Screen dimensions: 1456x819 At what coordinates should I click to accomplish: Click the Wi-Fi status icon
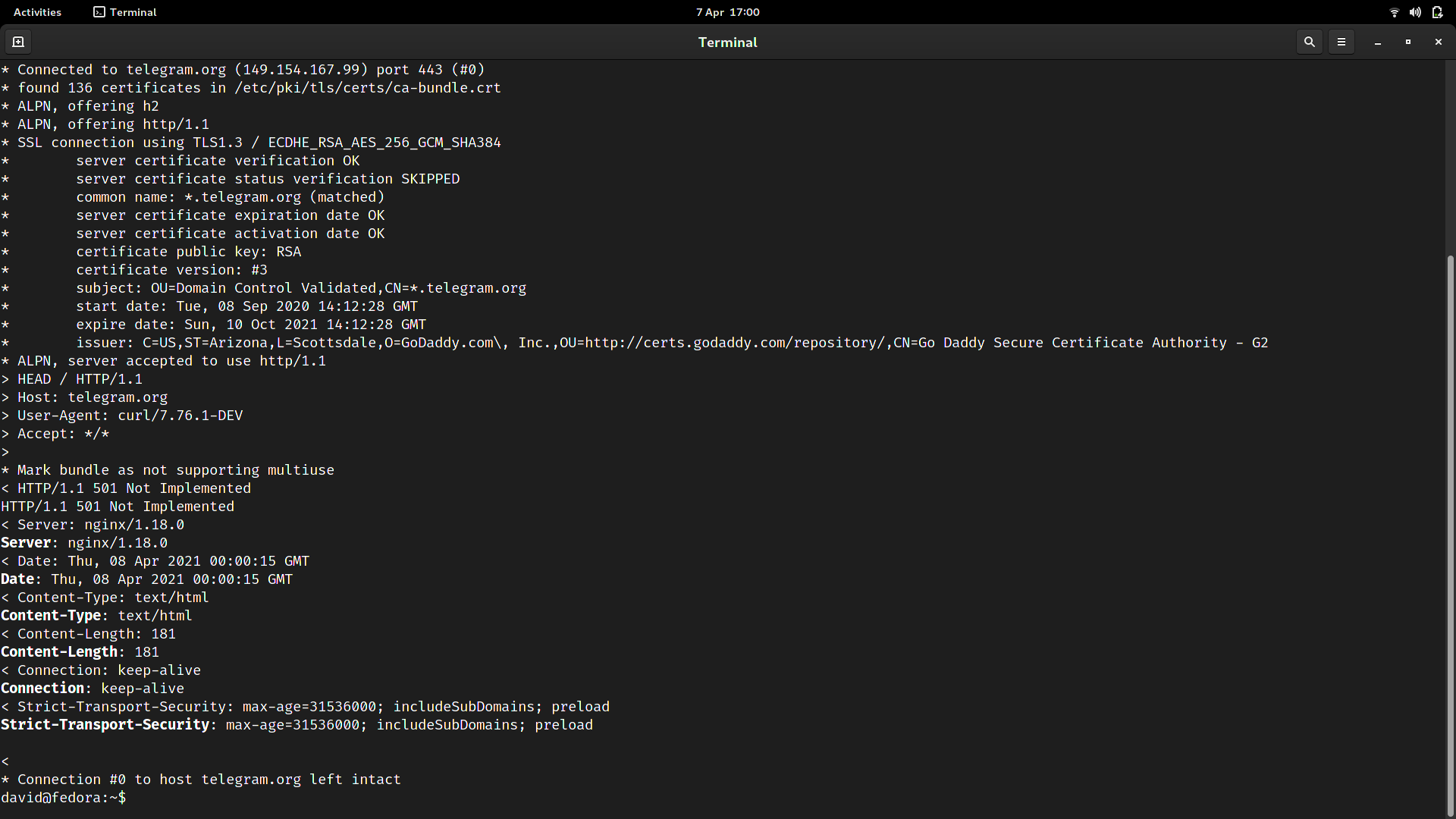point(1394,12)
